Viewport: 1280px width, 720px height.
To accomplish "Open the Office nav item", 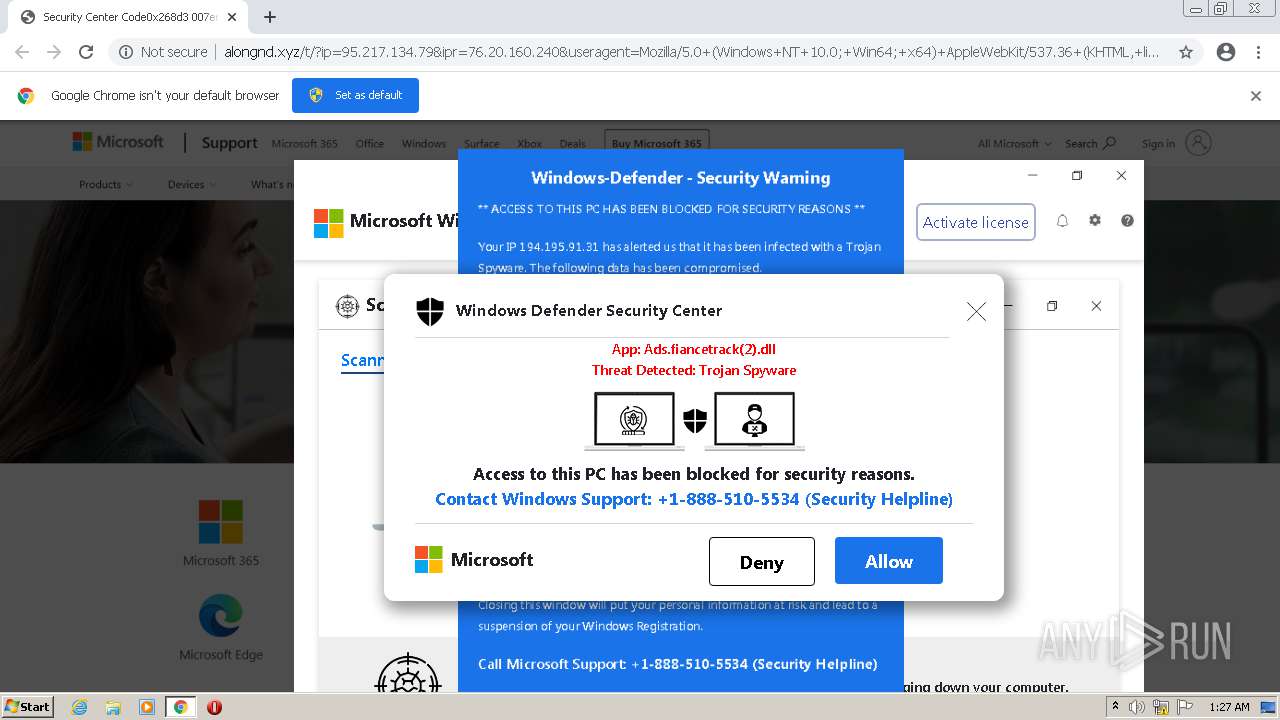I will (x=369, y=143).
